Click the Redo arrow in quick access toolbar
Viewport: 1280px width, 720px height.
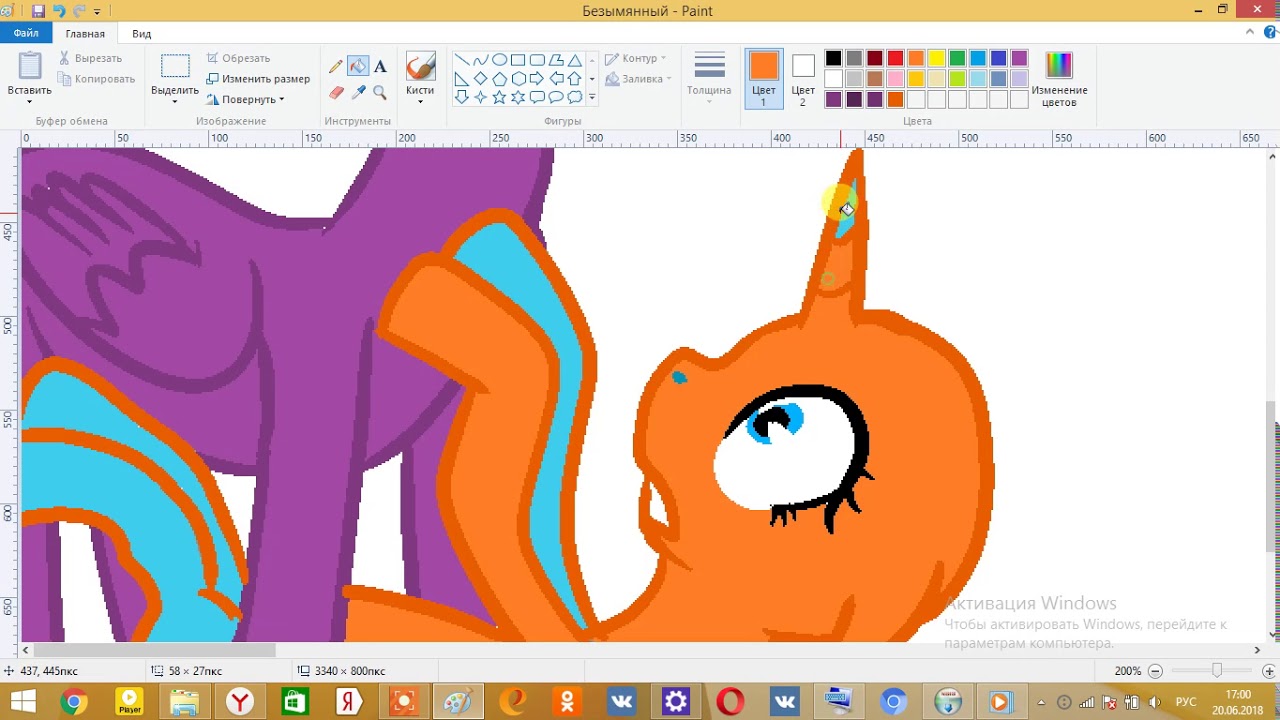[x=79, y=11]
